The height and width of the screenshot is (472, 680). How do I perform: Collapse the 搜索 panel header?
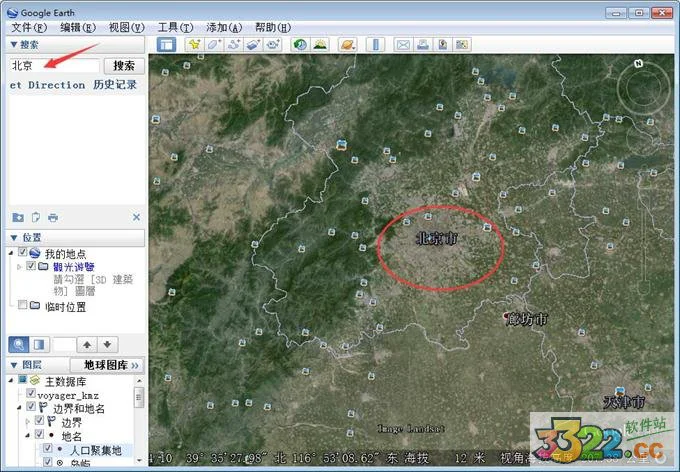pyautogui.click(x=75, y=44)
